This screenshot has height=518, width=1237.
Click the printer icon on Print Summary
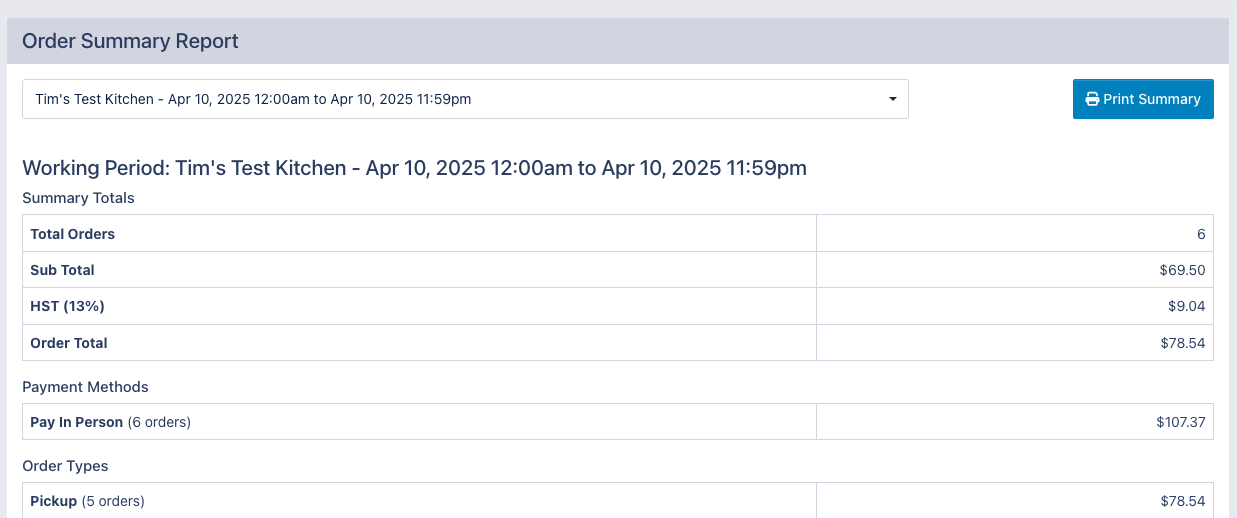click(1093, 99)
